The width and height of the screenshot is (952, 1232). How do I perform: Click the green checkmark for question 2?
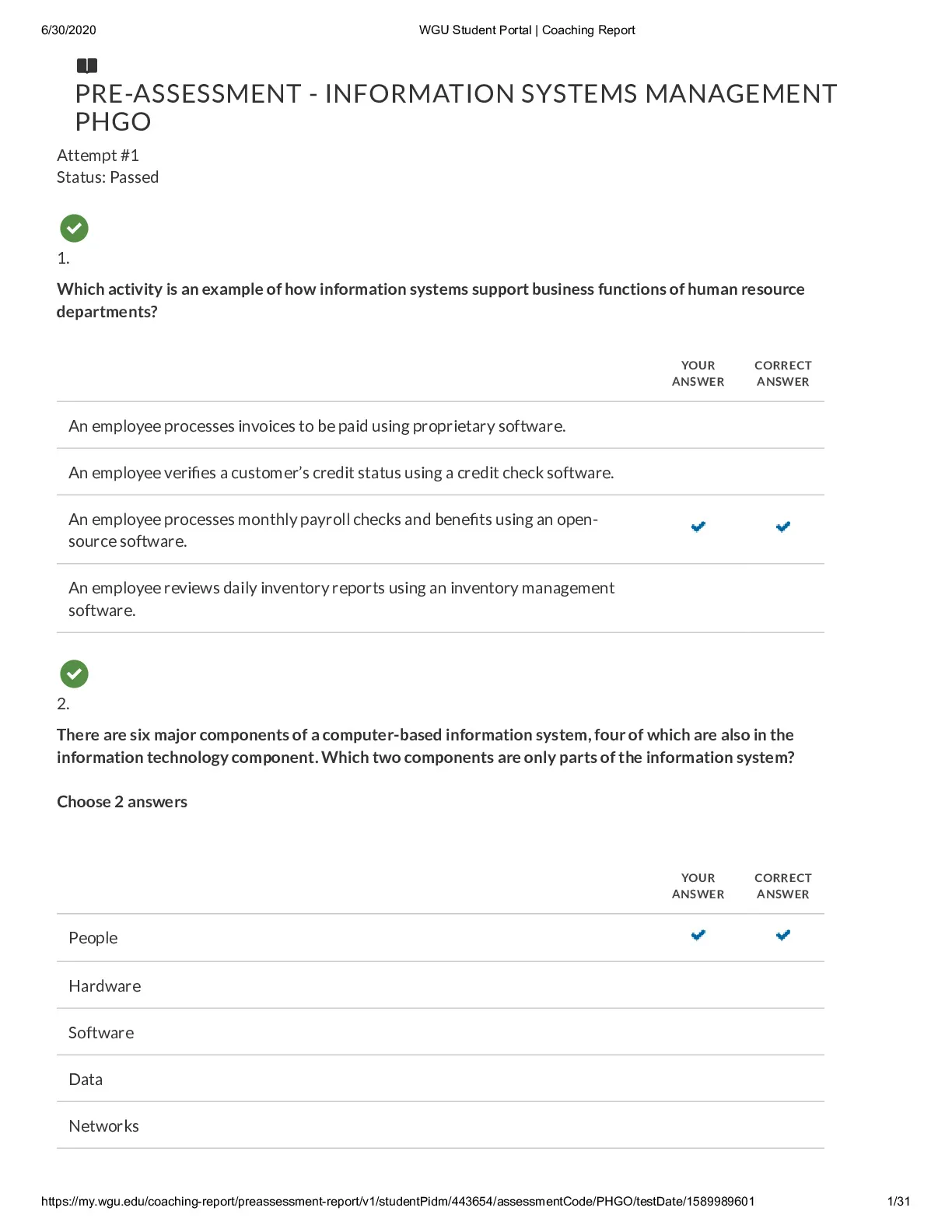74,674
